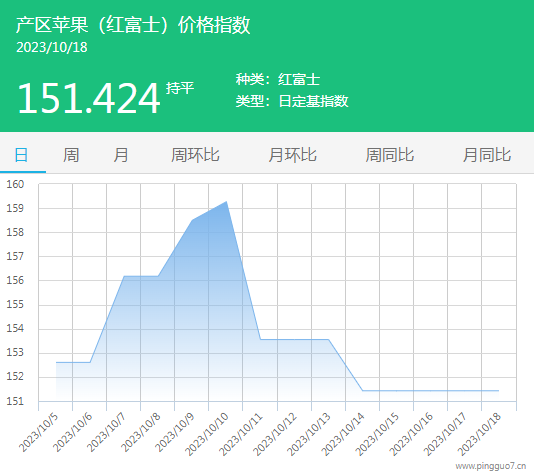Image resolution: width=534 pixels, height=475 pixels.
Task: Open the 月环比 tab
Action: tap(292, 155)
